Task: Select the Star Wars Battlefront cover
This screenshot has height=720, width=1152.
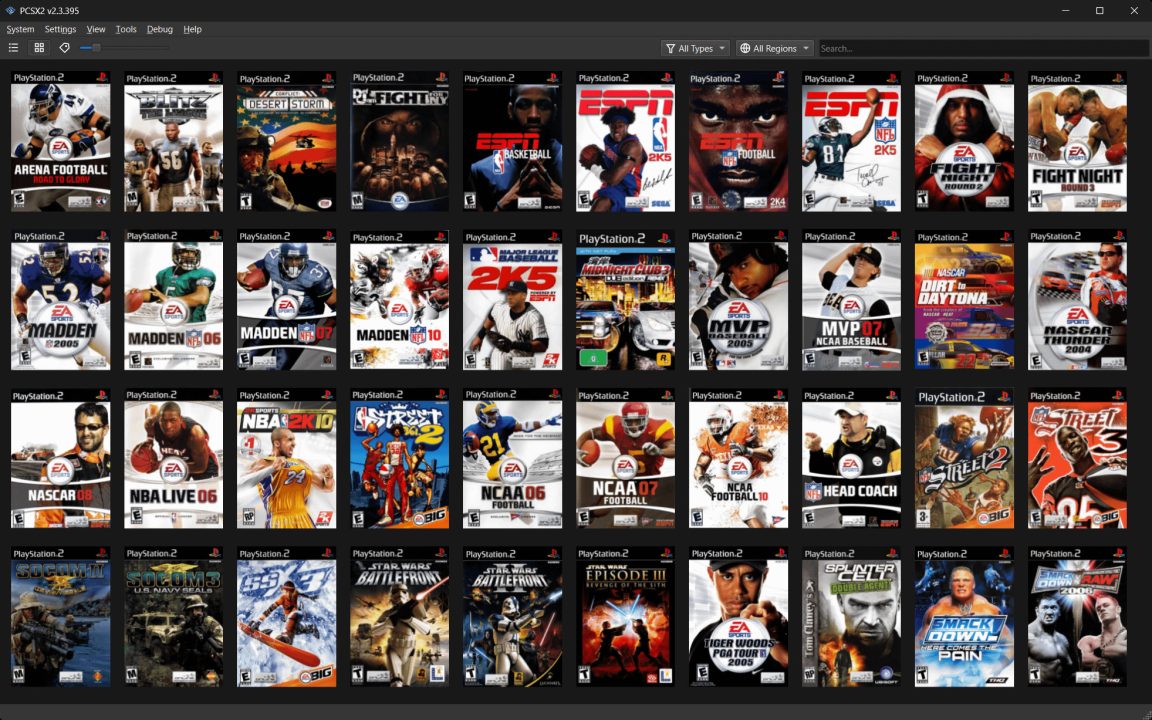Action: click(400, 617)
